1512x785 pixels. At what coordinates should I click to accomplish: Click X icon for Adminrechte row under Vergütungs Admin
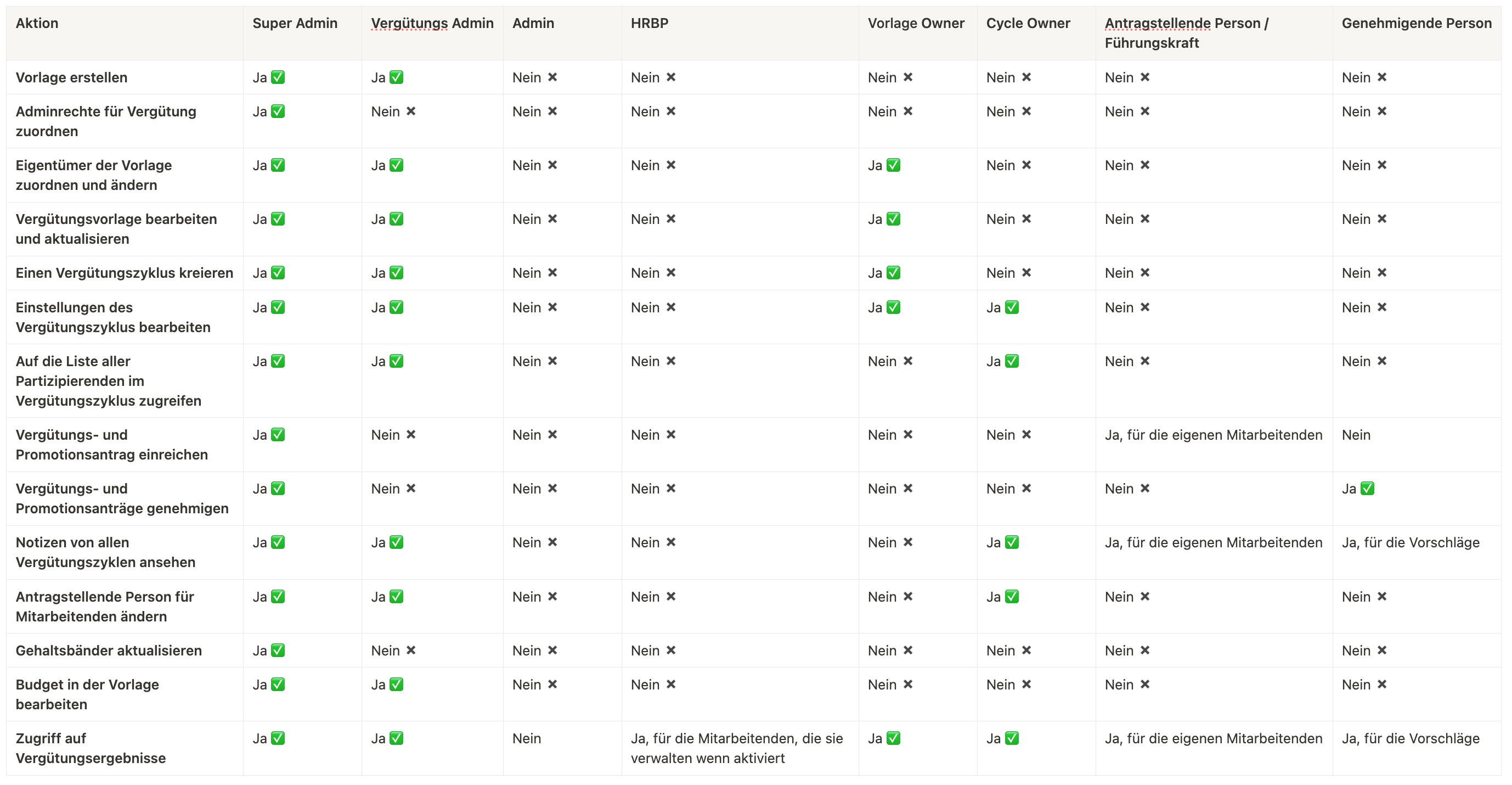(x=411, y=111)
